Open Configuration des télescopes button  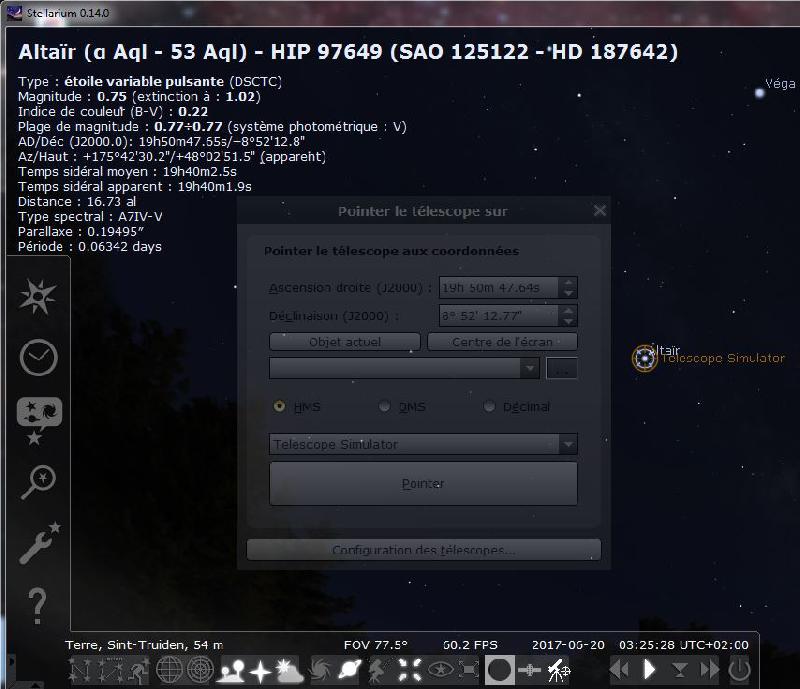tap(423, 550)
